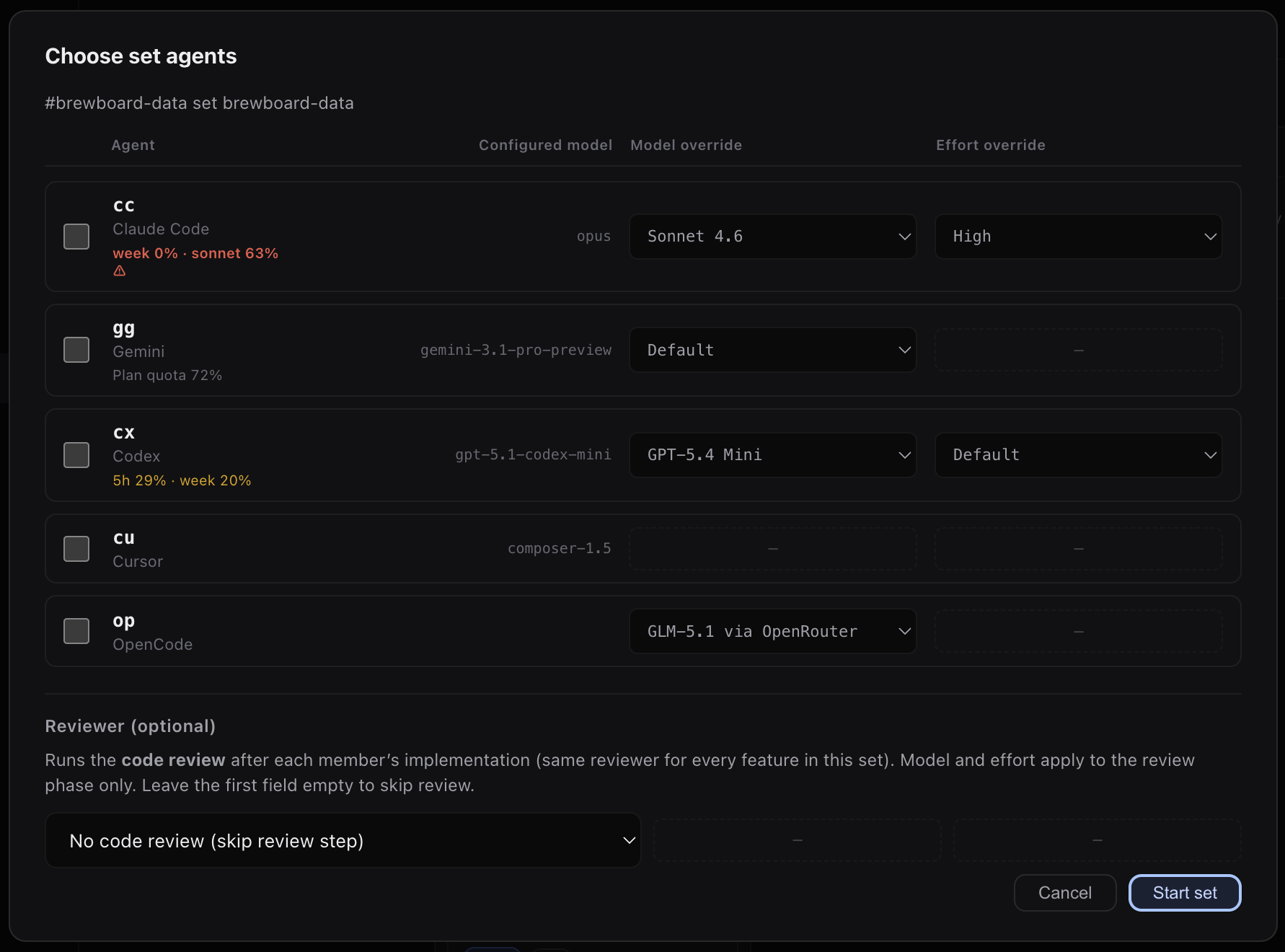Open the No code review reviewer dropdown
This screenshot has height=952, width=1285.
point(343,841)
